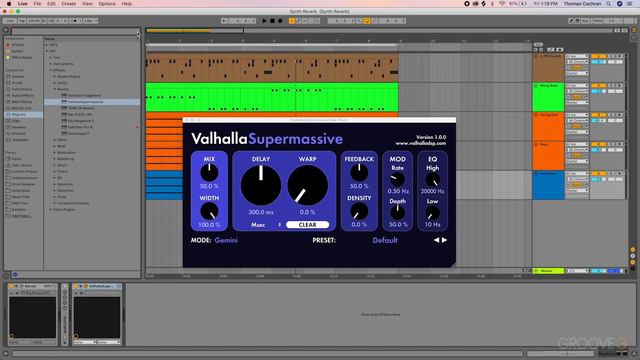Open the Packs place icon

8,159
